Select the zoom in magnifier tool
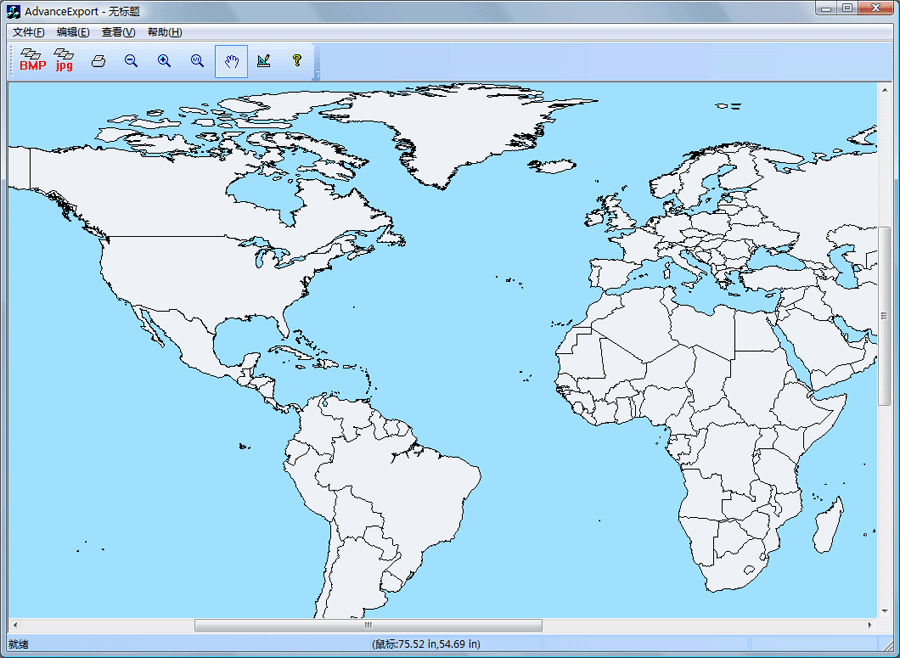This screenshot has height=658, width=900. 164,61
